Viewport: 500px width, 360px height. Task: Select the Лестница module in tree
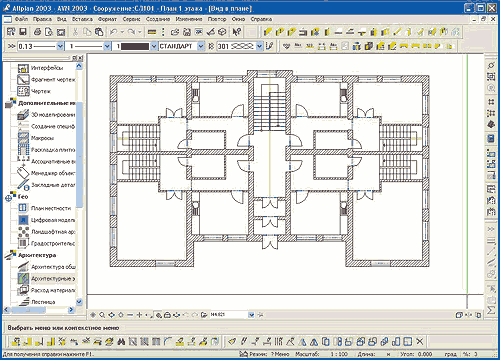[43, 302]
